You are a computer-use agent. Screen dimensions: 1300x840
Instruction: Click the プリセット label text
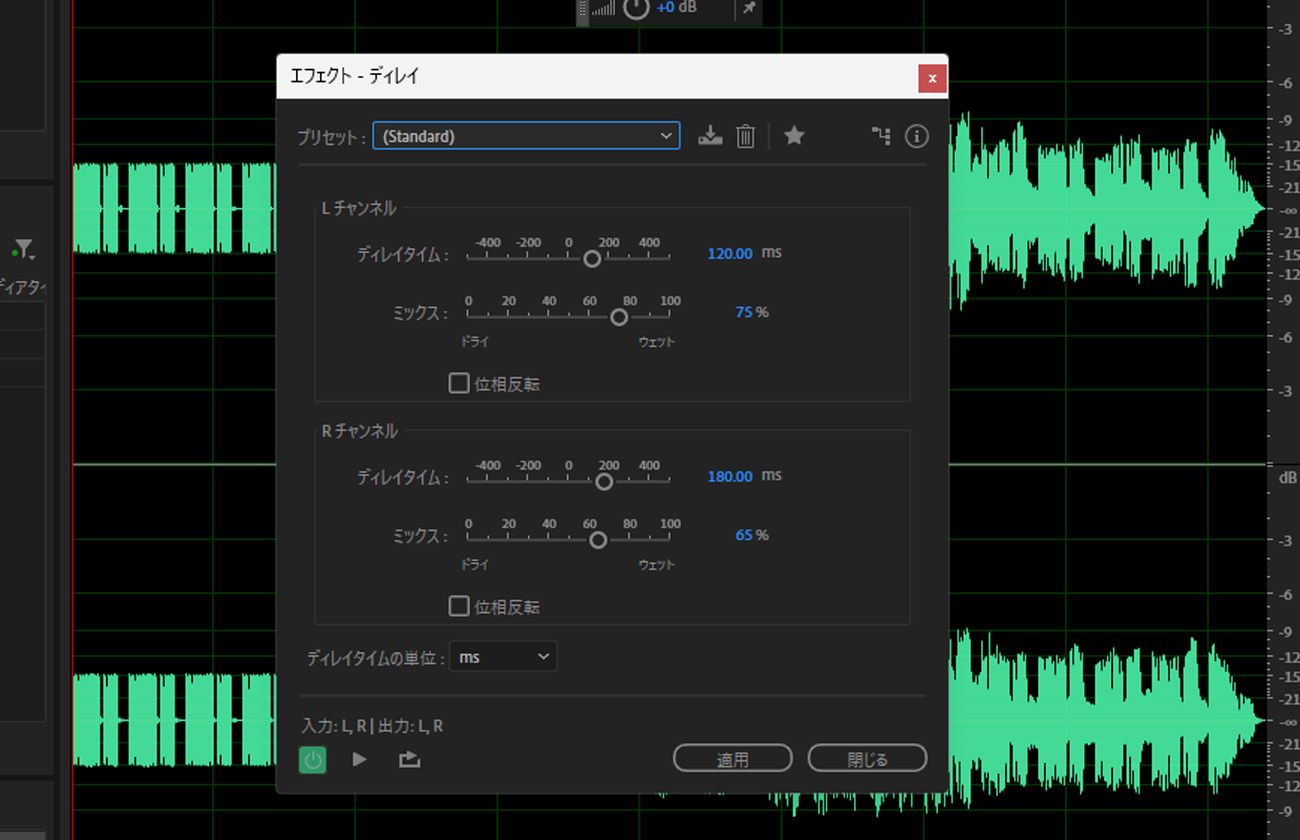tap(331, 137)
